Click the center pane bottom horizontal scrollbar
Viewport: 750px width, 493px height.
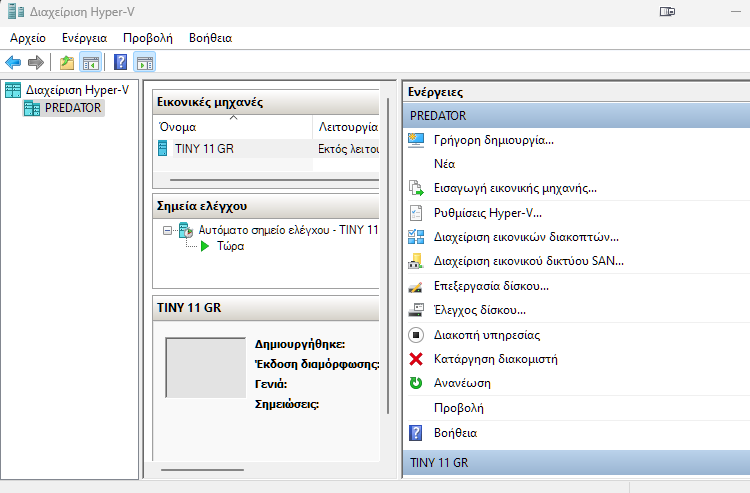click(202, 470)
